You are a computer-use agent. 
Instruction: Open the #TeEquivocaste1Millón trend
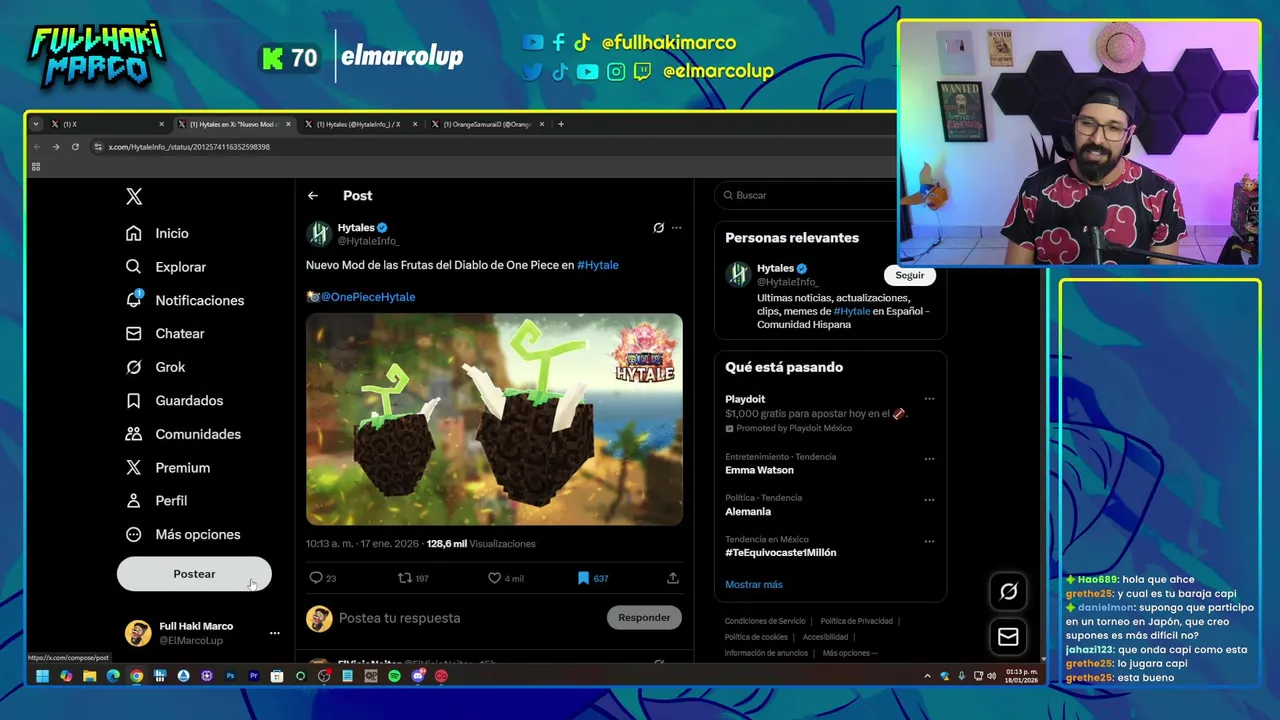tap(781, 553)
